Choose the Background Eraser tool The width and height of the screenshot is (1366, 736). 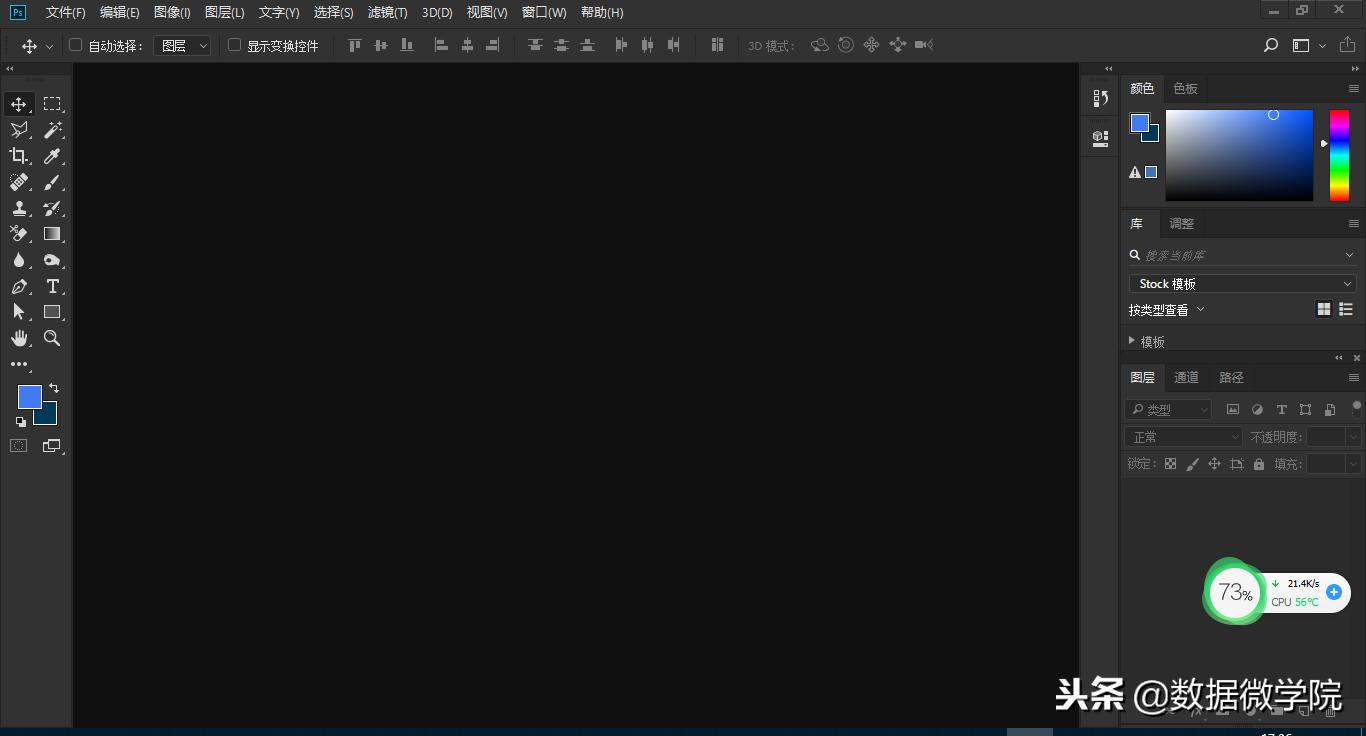(19, 234)
